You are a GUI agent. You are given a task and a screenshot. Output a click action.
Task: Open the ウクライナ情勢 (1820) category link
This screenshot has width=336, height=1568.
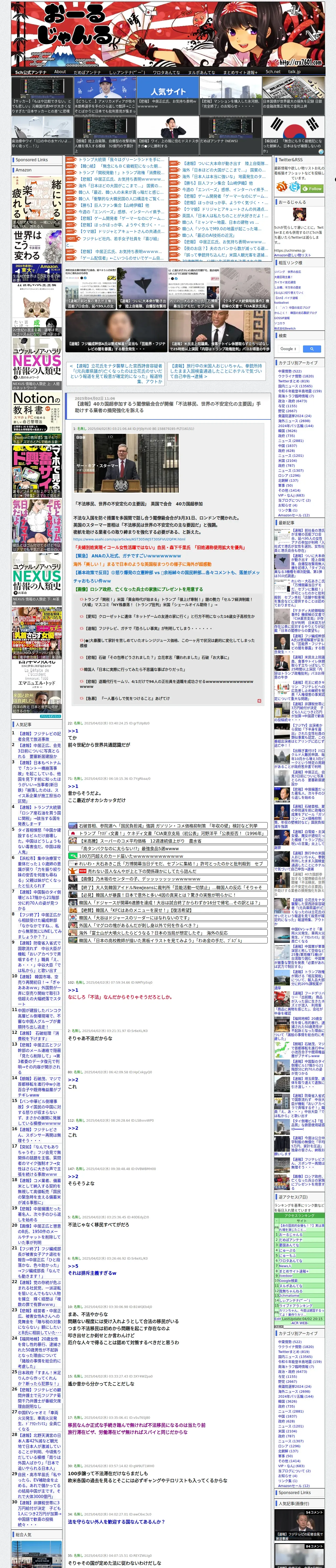point(296,376)
